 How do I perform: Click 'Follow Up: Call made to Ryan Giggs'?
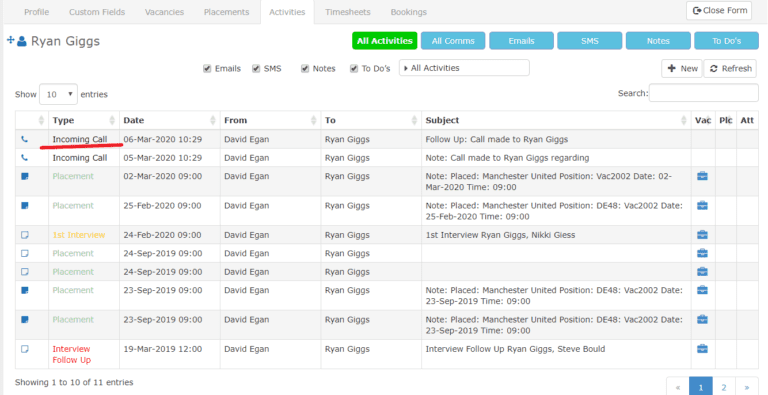pyautogui.click(x=497, y=140)
